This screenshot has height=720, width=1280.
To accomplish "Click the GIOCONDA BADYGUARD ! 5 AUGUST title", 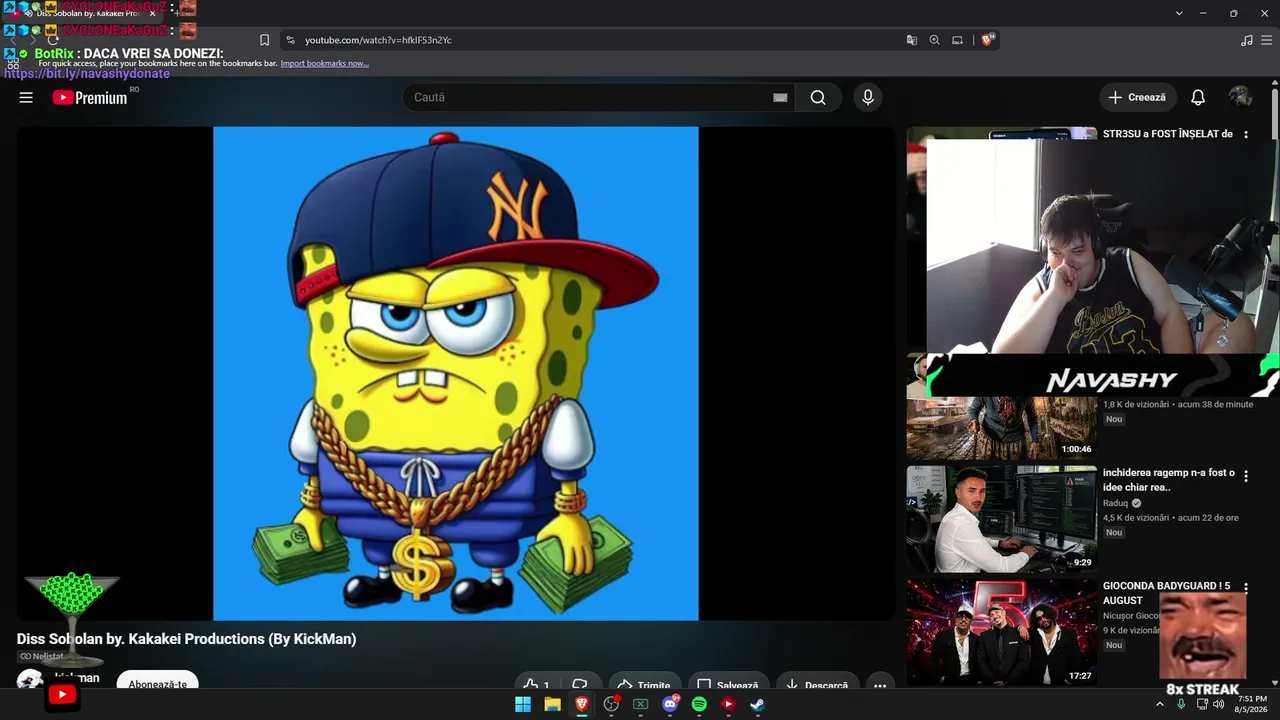I will [x=1167, y=593].
